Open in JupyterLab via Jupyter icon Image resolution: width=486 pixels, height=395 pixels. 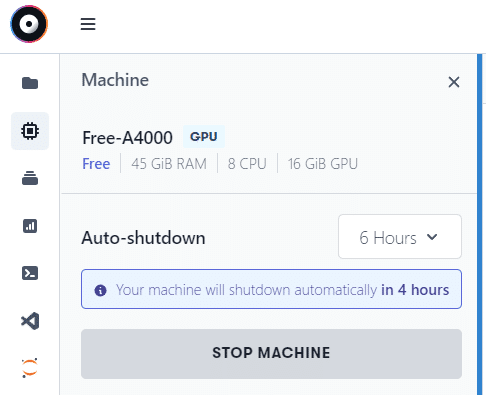(30, 368)
